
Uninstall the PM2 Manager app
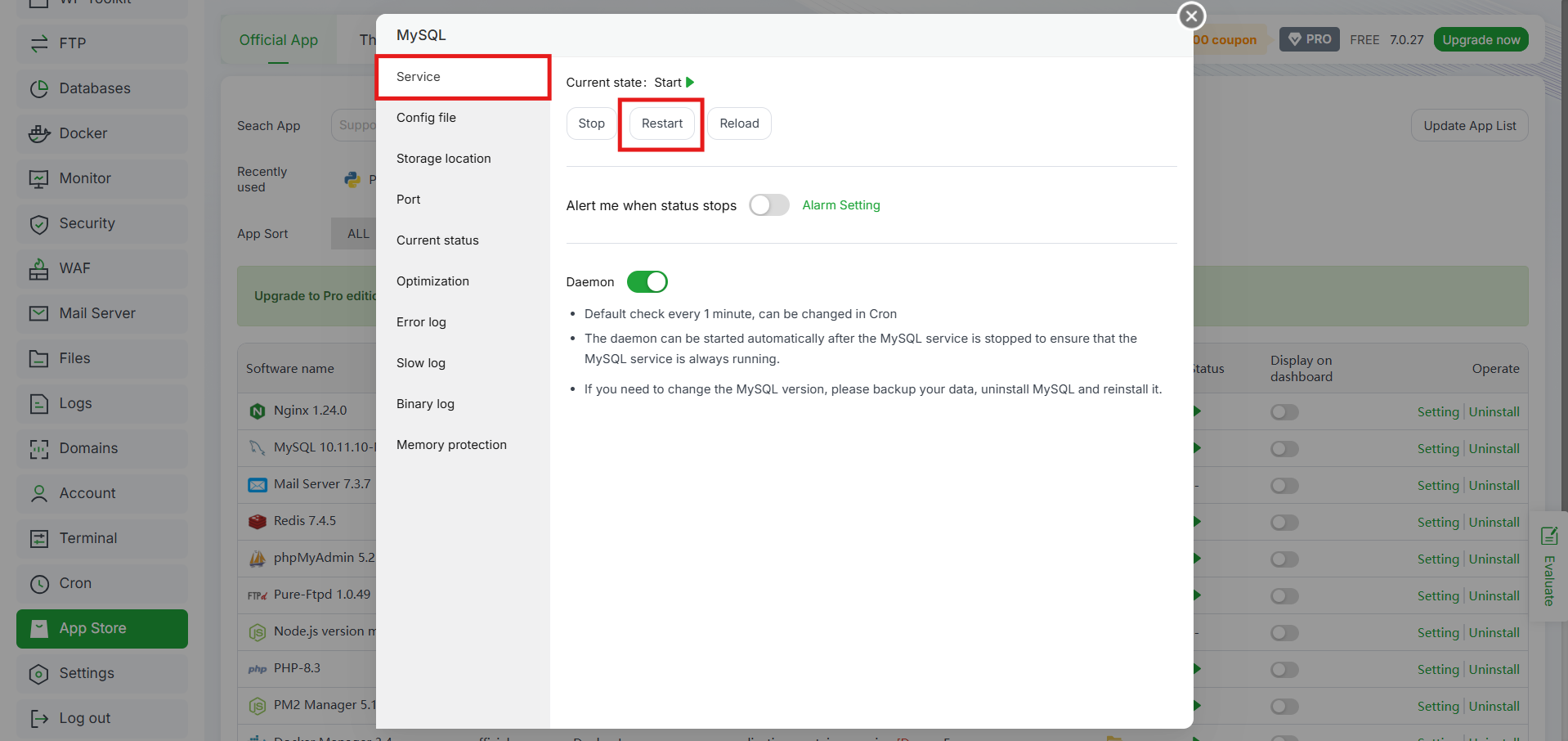pos(1494,707)
